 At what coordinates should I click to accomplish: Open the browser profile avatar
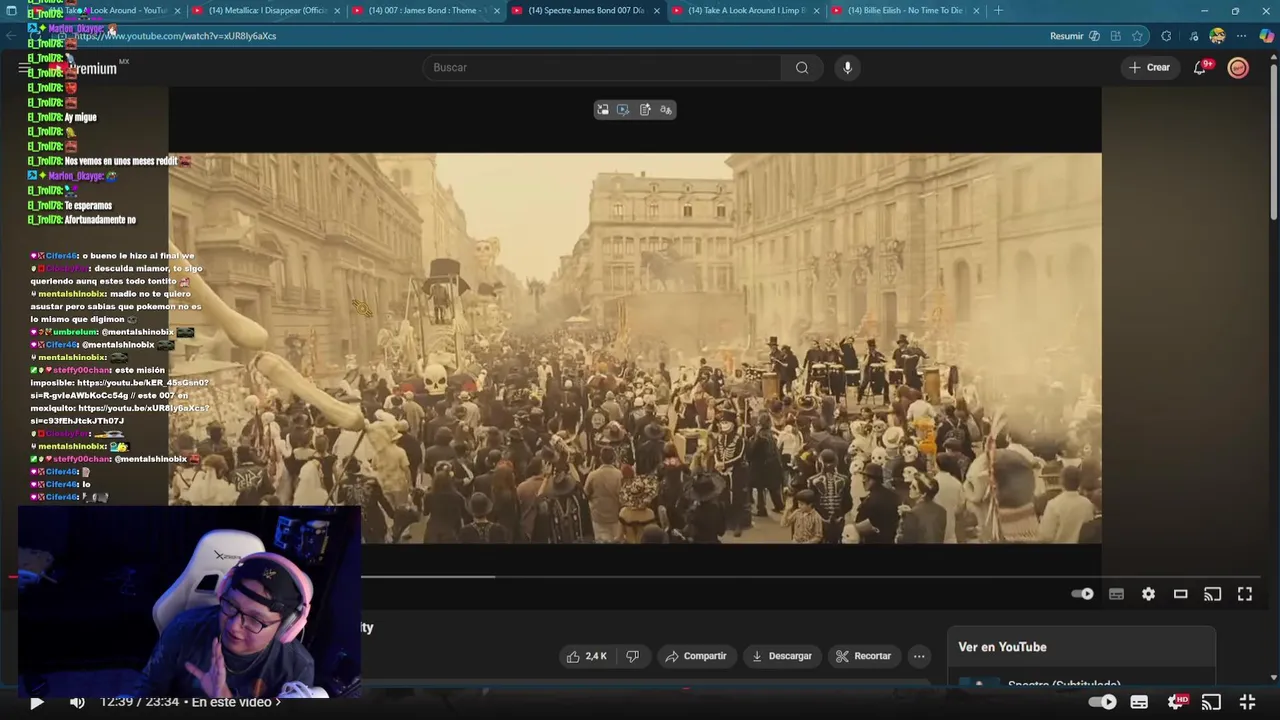pos(1217,36)
